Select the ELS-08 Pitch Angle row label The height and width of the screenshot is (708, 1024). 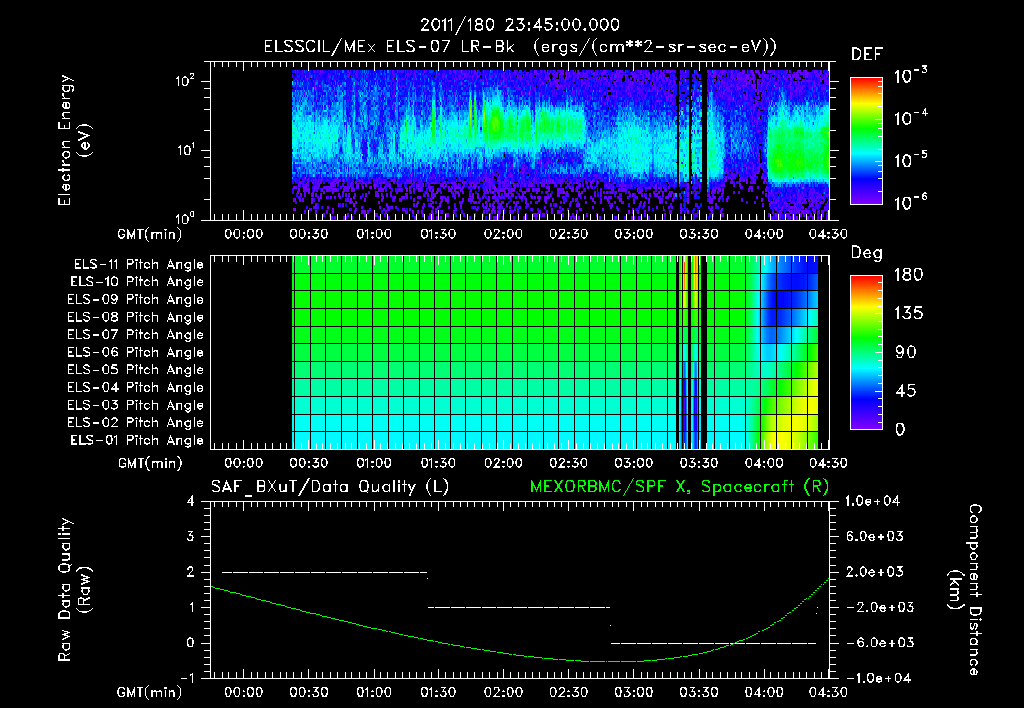[x=135, y=317]
